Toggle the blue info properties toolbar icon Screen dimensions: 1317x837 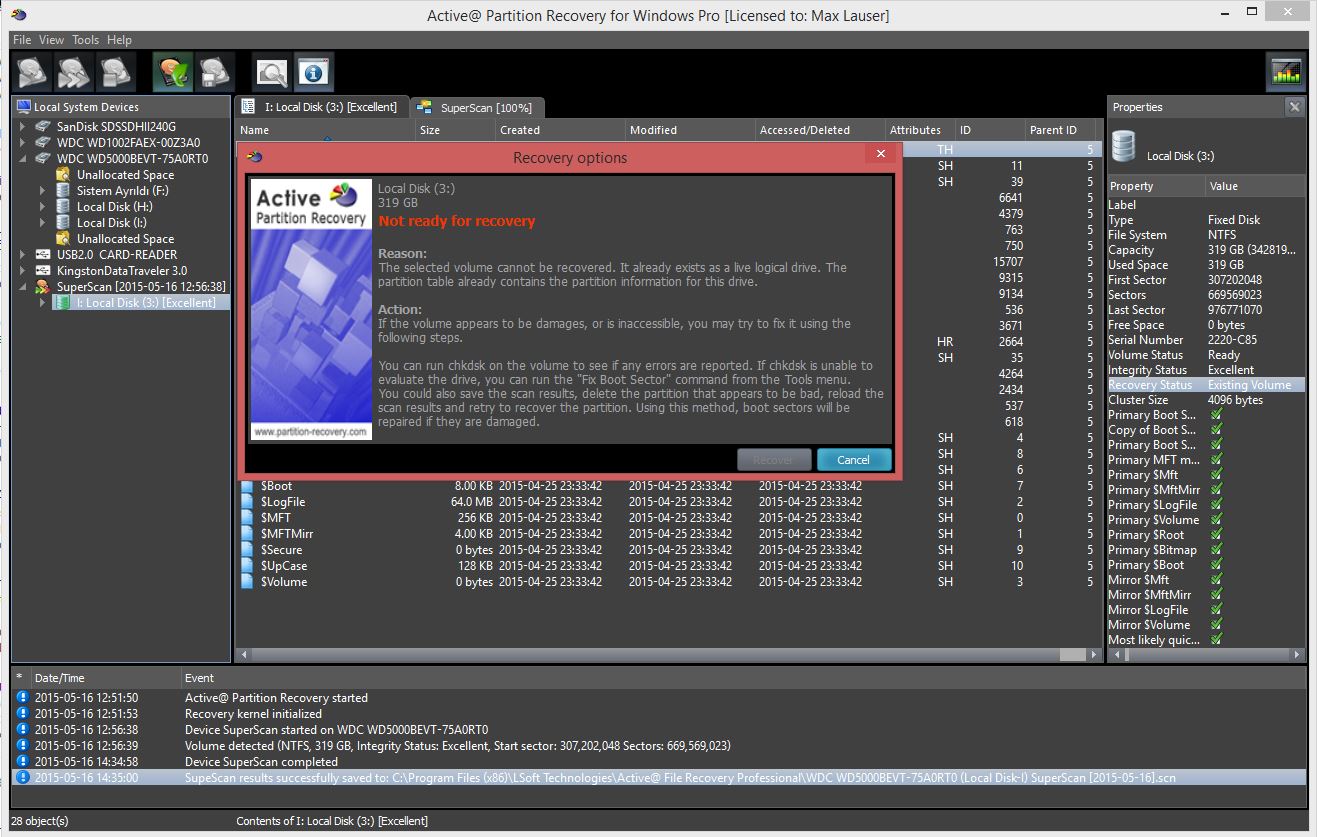314,72
